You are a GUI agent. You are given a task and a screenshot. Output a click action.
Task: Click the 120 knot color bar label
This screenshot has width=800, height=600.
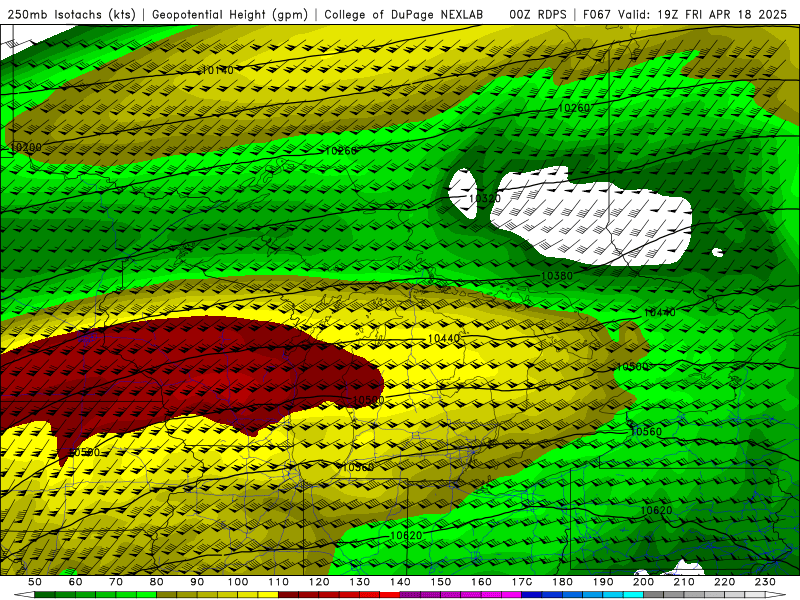[x=319, y=582]
